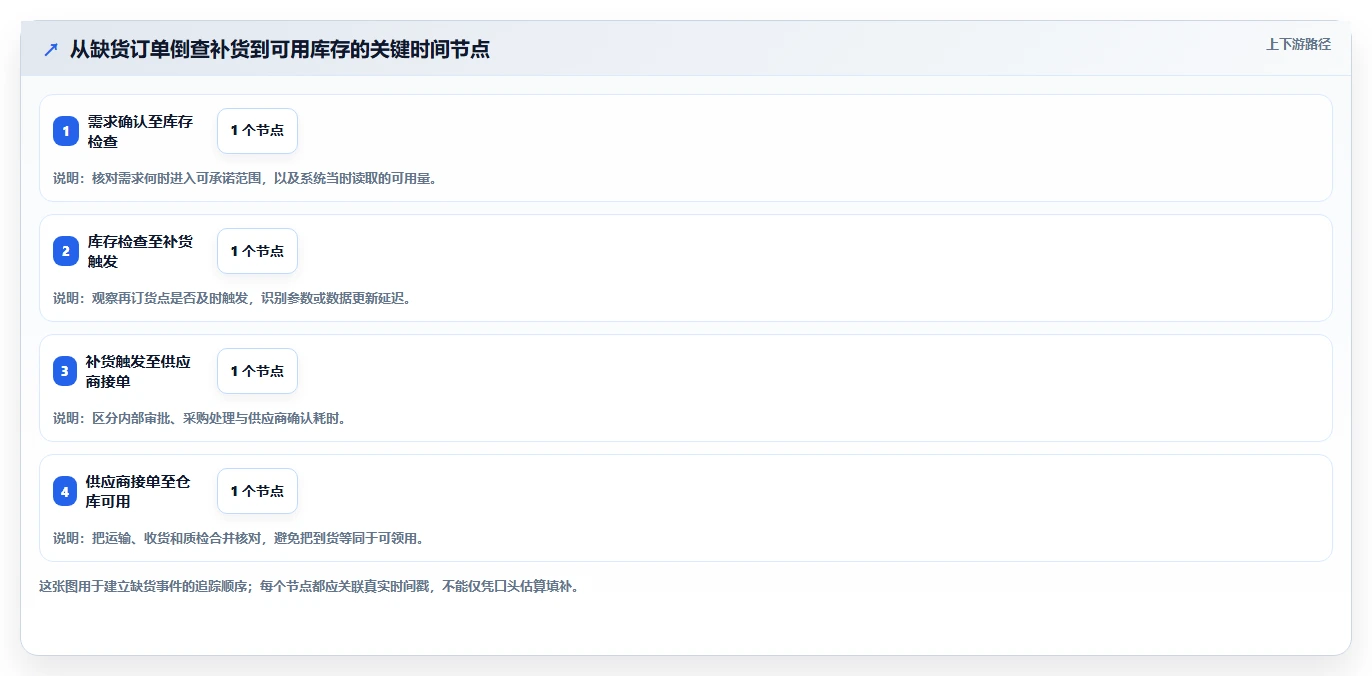Select step badge number 3
Image resolution: width=1372 pixels, height=676 pixels.
tap(66, 371)
